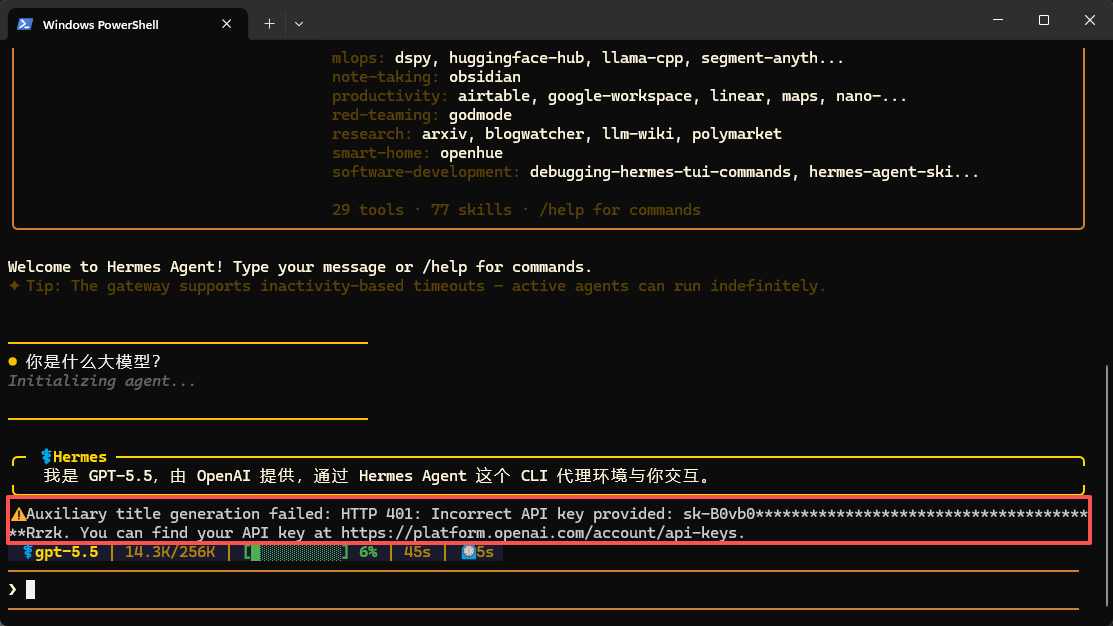Viewport: 1113px width, 626px height.
Task: Click the 45s status entry
Action: click(417, 552)
